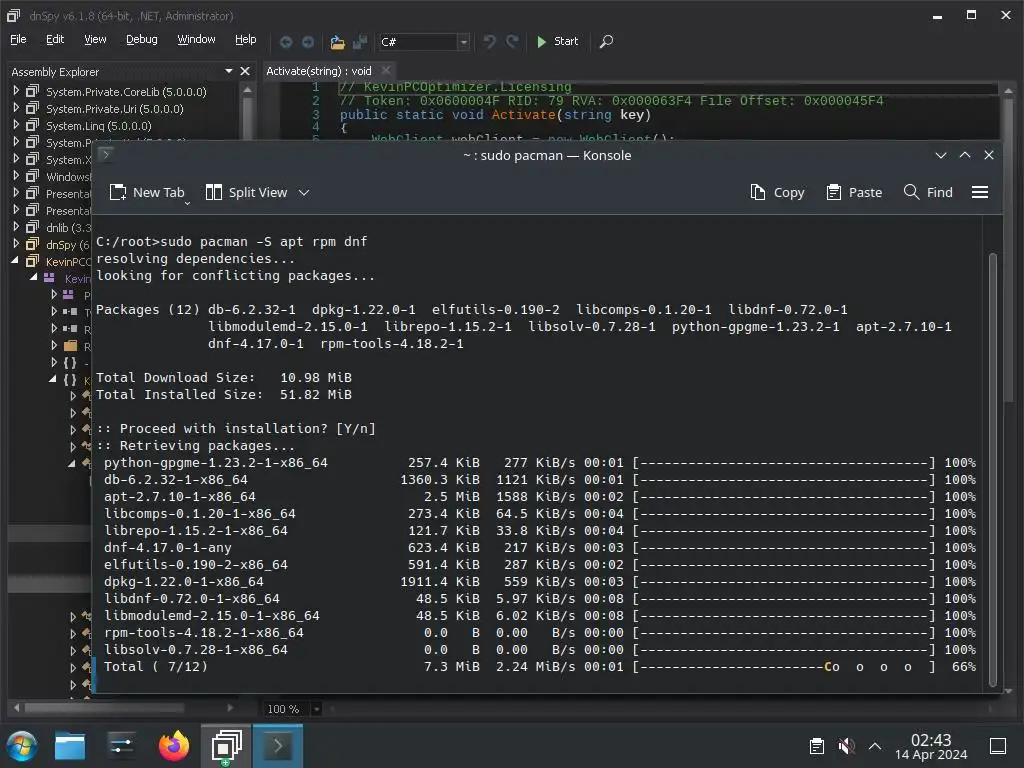
Task: Select the Activate(string) : void tab
Action: tap(319, 71)
